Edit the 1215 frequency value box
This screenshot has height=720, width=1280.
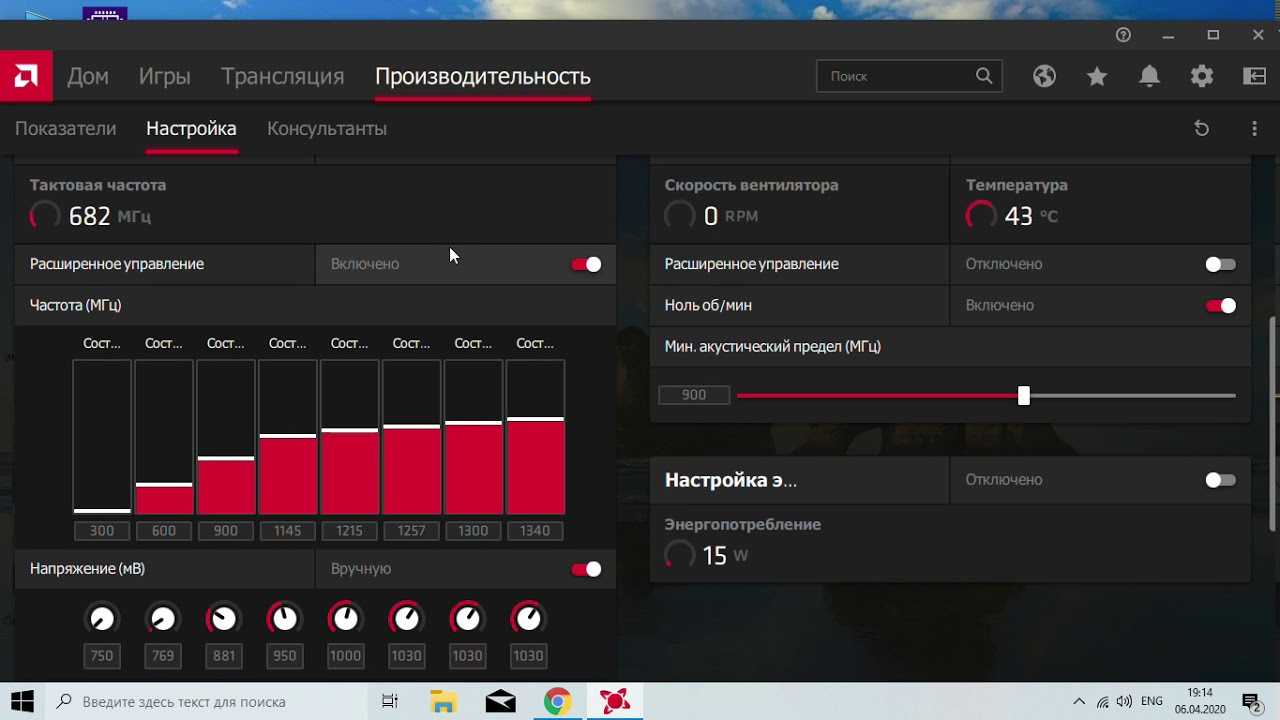(x=349, y=531)
